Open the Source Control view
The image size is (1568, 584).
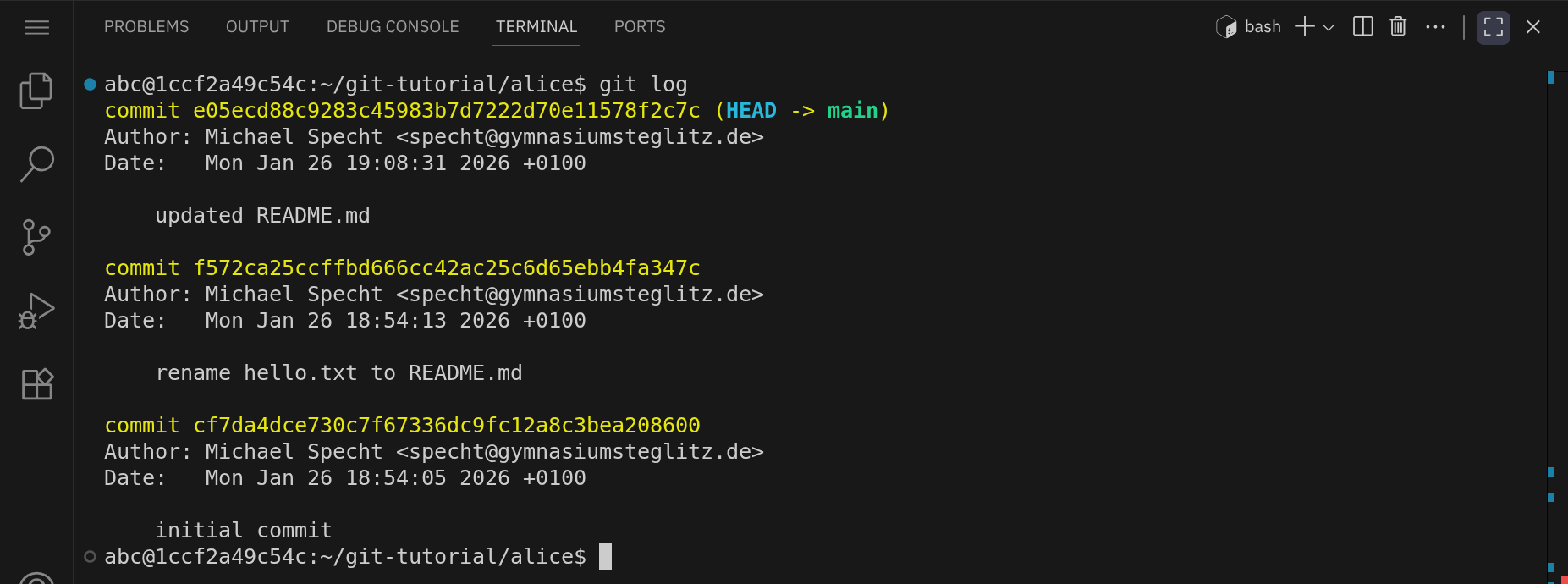click(36, 237)
